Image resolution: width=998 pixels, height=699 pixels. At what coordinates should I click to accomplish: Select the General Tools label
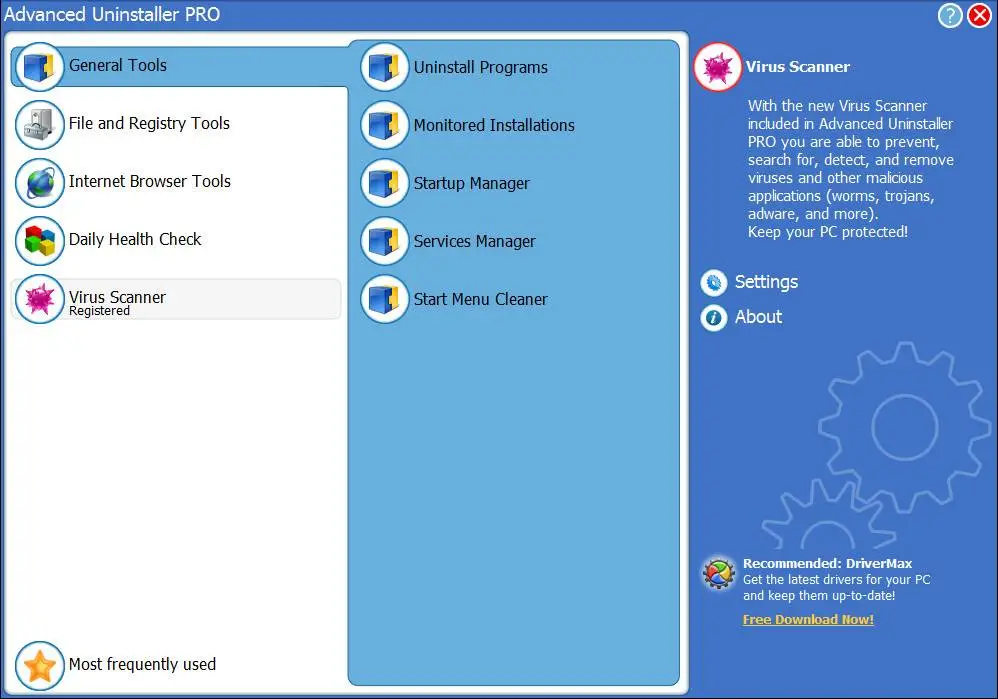pos(118,66)
